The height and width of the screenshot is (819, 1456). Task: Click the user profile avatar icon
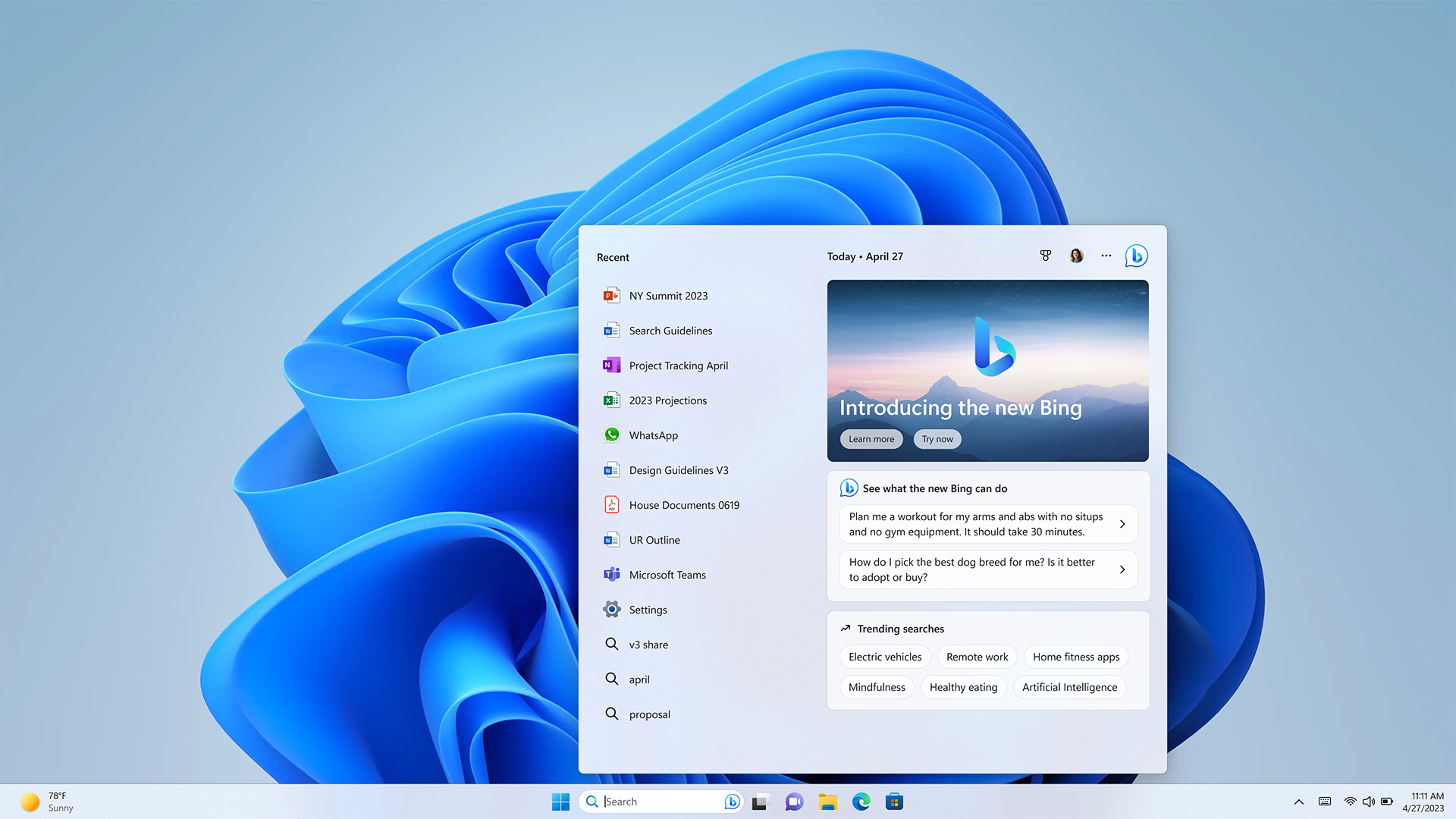(1075, 255)
